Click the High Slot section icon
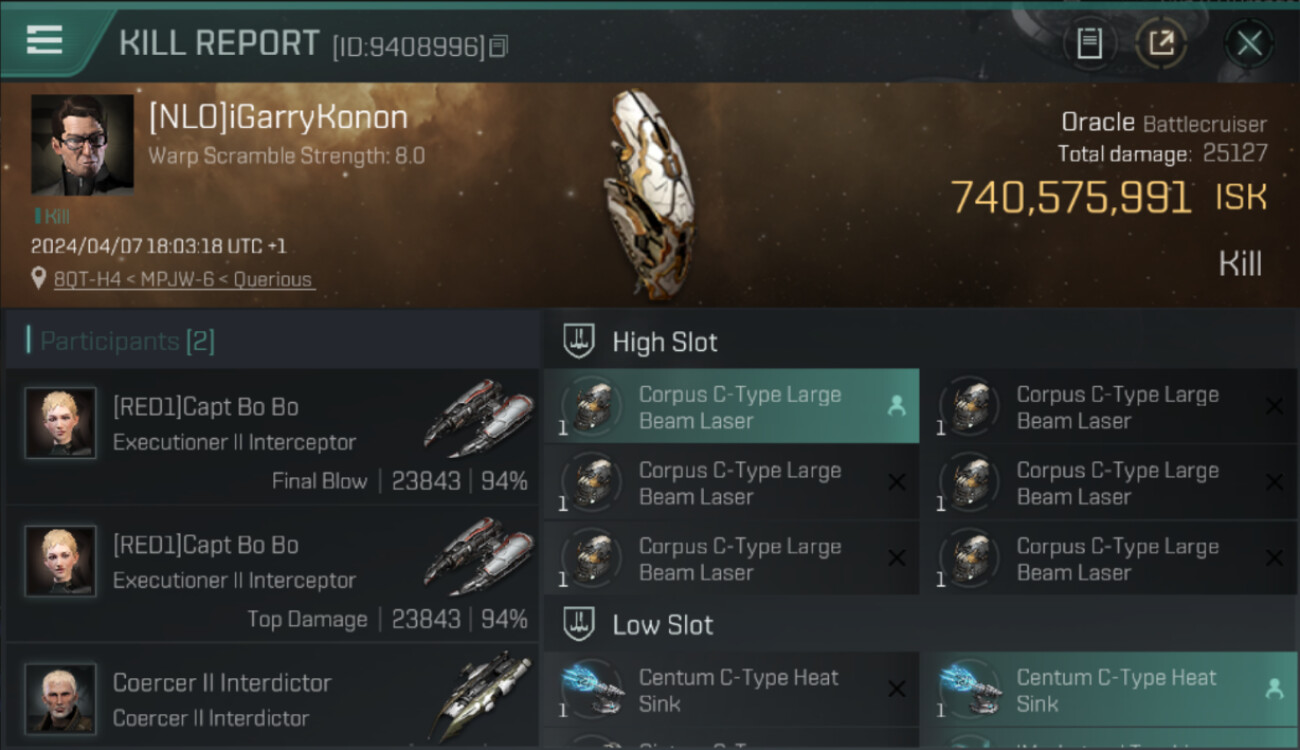Screen dimensions: 1300x750 580,341
